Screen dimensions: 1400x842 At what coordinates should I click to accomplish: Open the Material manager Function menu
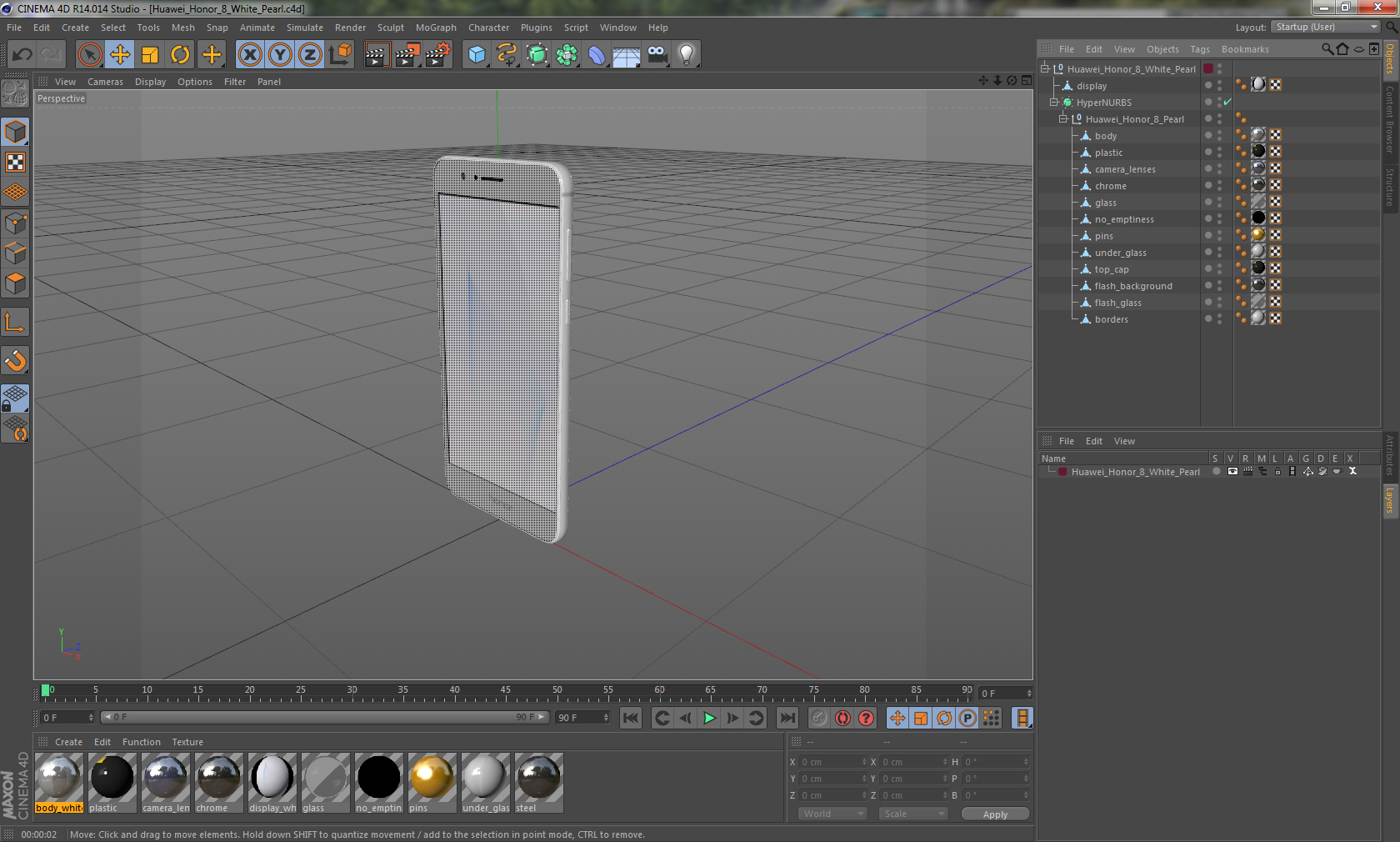click(x=141, y=742)
